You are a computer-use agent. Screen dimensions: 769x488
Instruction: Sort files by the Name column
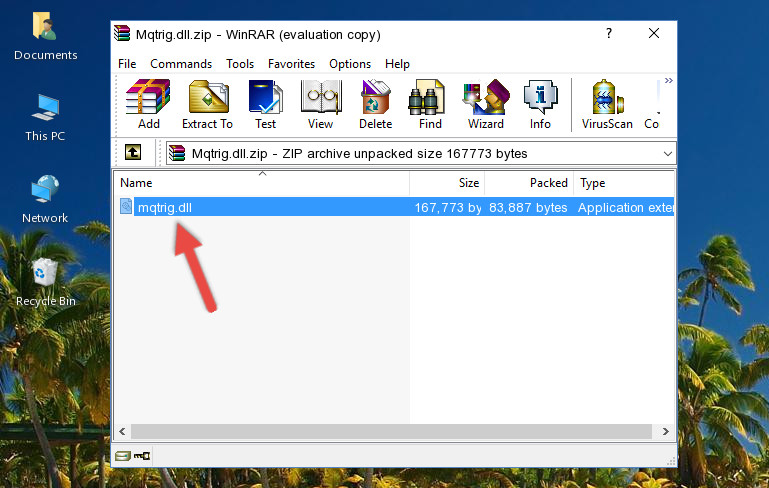click(262, 183)
